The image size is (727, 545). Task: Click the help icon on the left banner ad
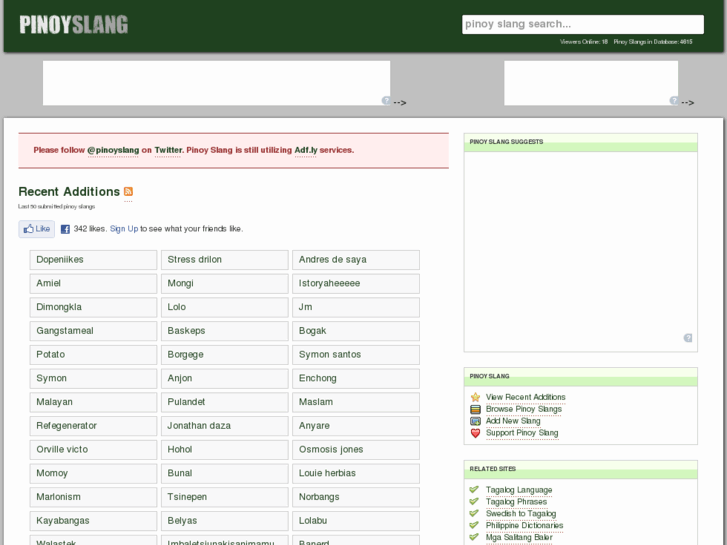click(x=386, y=100)
